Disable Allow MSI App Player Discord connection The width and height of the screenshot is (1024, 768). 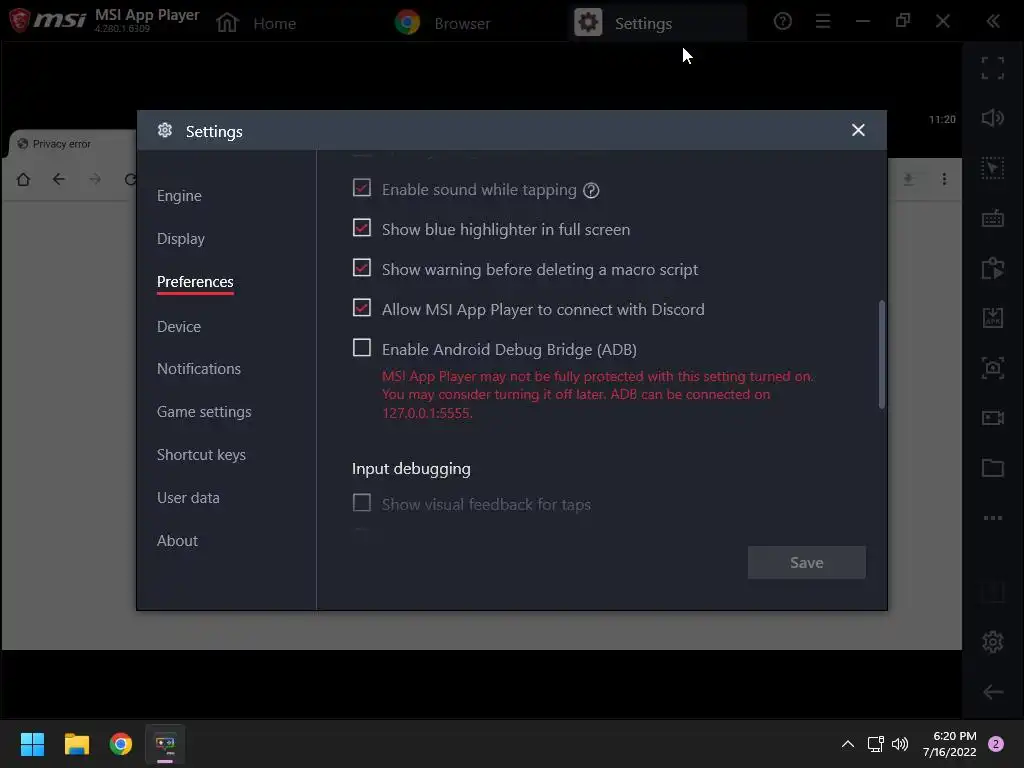[x=362, y=308]
